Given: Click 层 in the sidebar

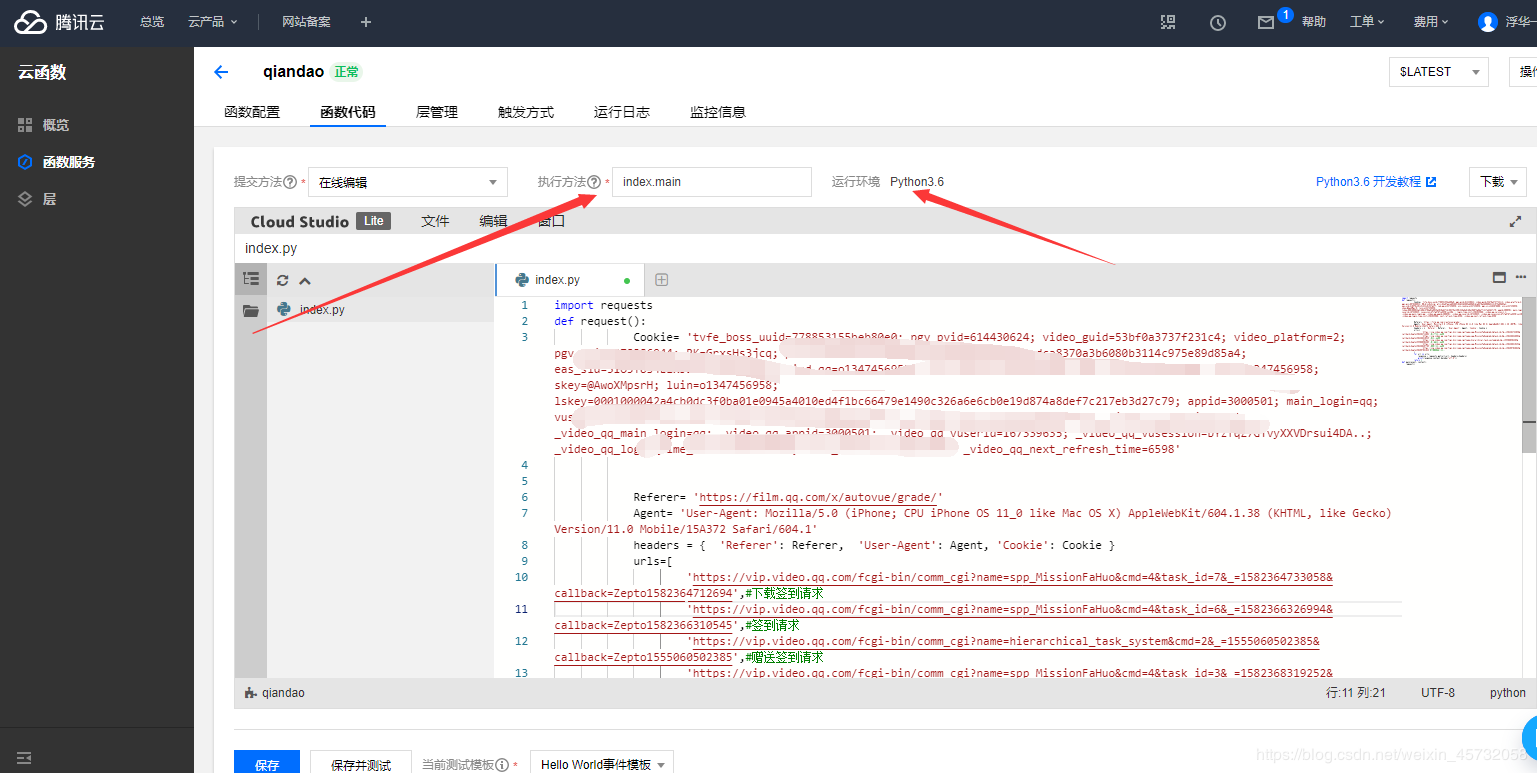Looking at the screenshot, I should tap(49, 199).
